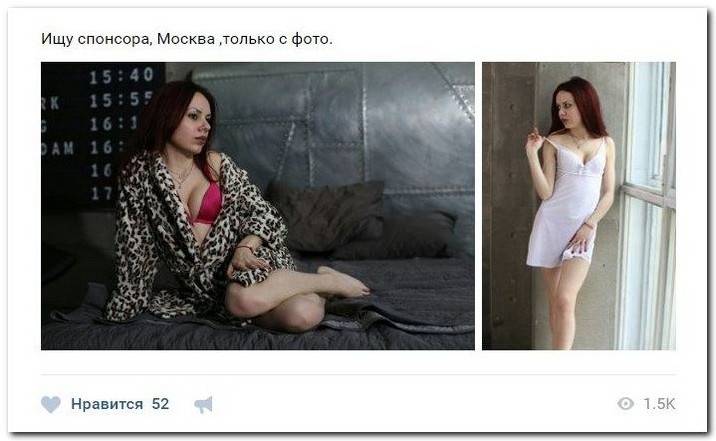716x441 pixels.
Task: Click the gray pillow in the left photo
Action: [x=325, y=216]
